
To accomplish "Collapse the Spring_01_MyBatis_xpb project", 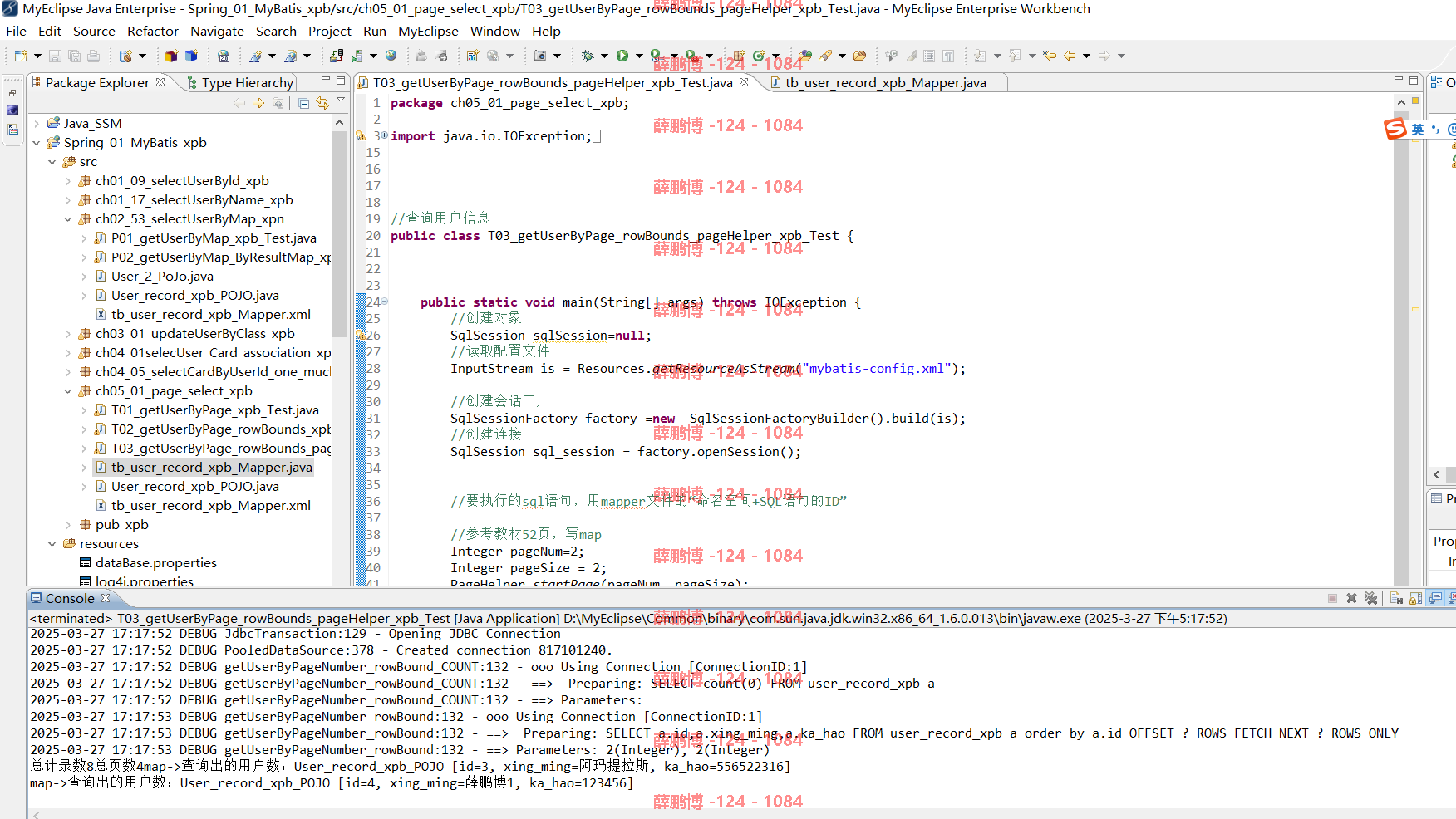I will 37,143.
